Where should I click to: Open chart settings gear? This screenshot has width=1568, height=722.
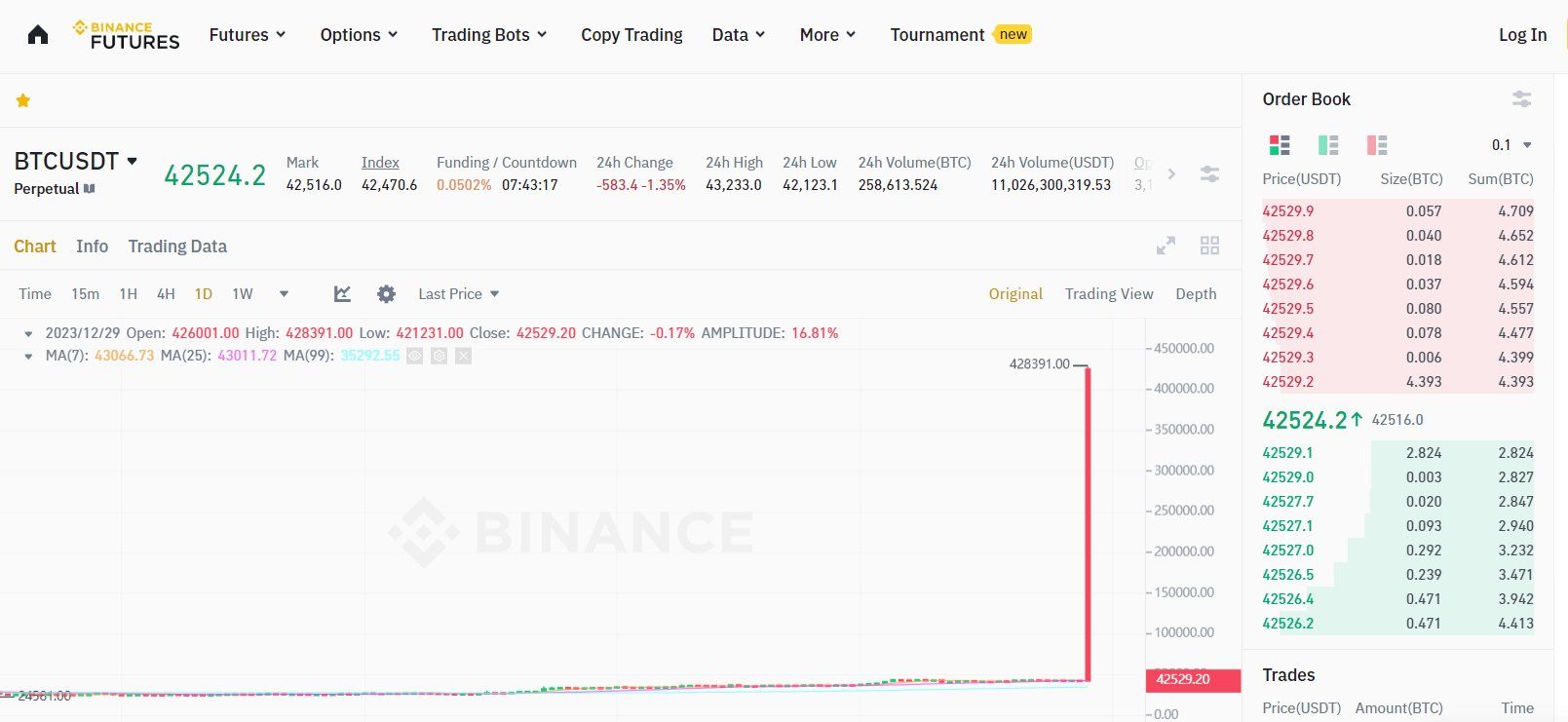coord(386,294)
